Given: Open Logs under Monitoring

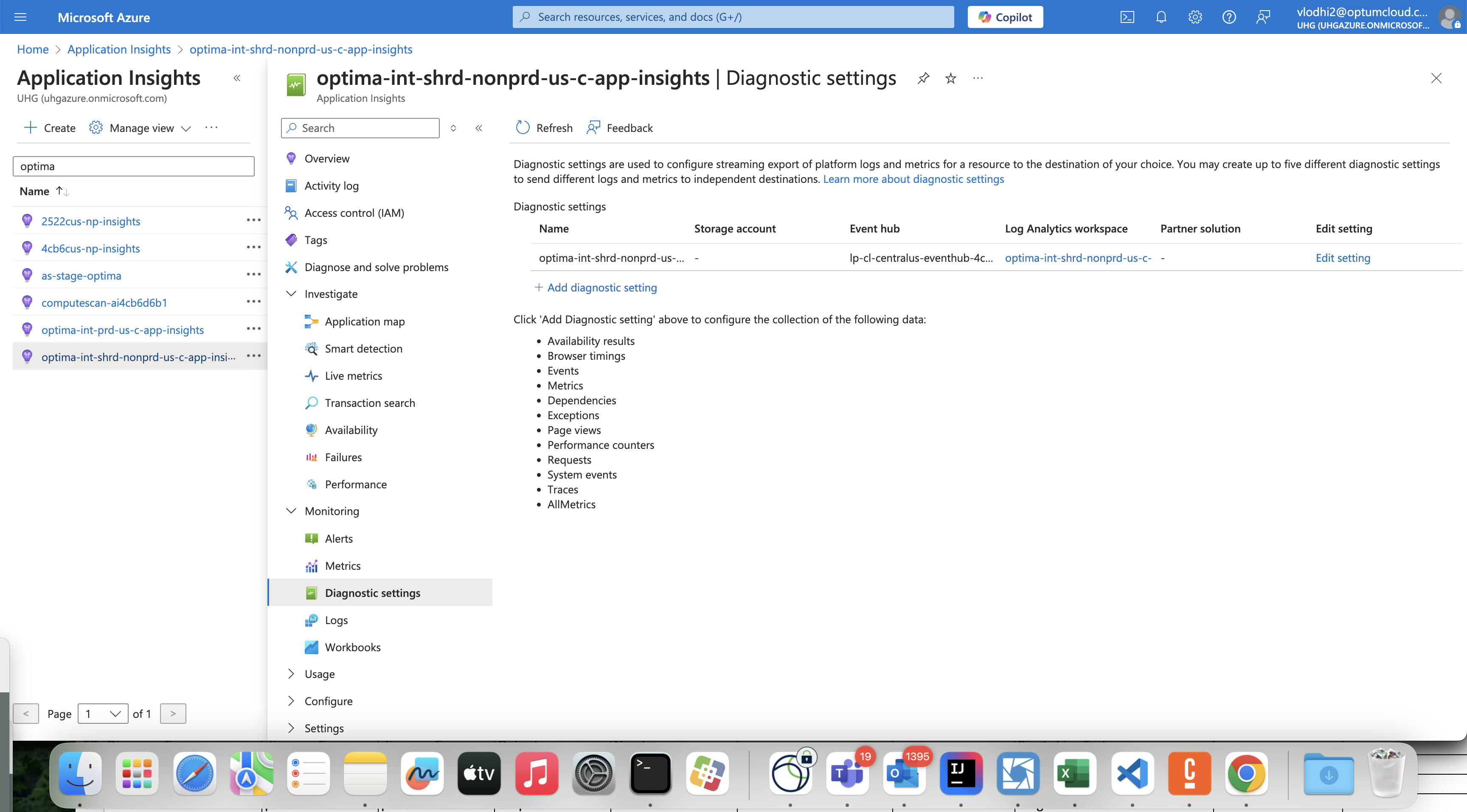Looking at the screenshot, I should 336,620.
